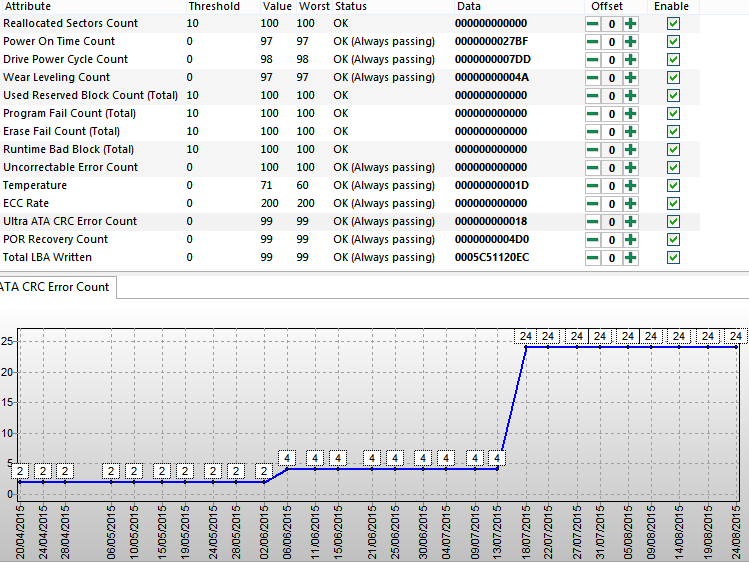The width and height of the screenshot is (749, 564).
Task: Click the plus icon for Reallocated Sectors Count offset
Action: [x=630, y=23]
